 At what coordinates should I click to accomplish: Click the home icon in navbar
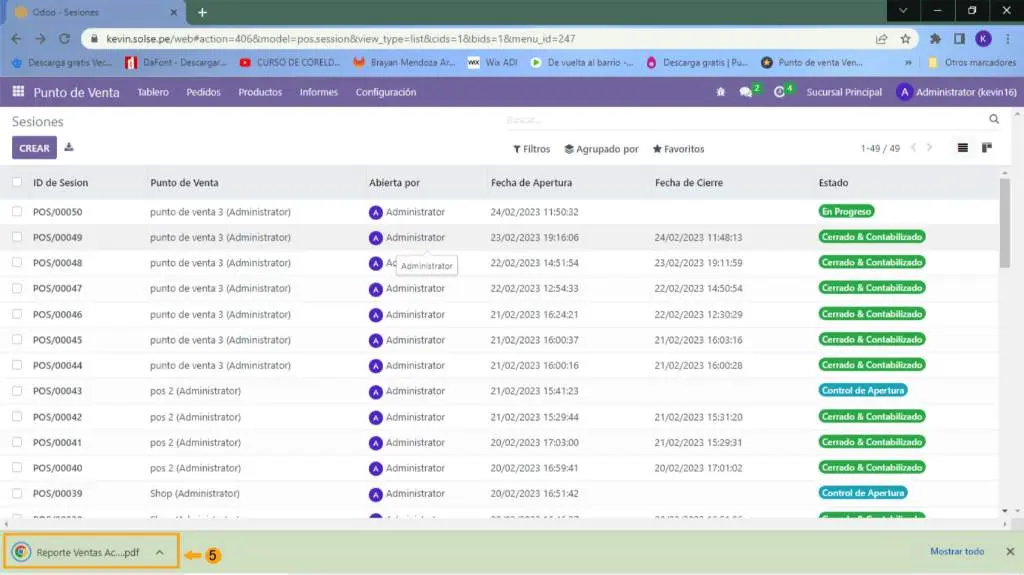[x=720, y=92]
